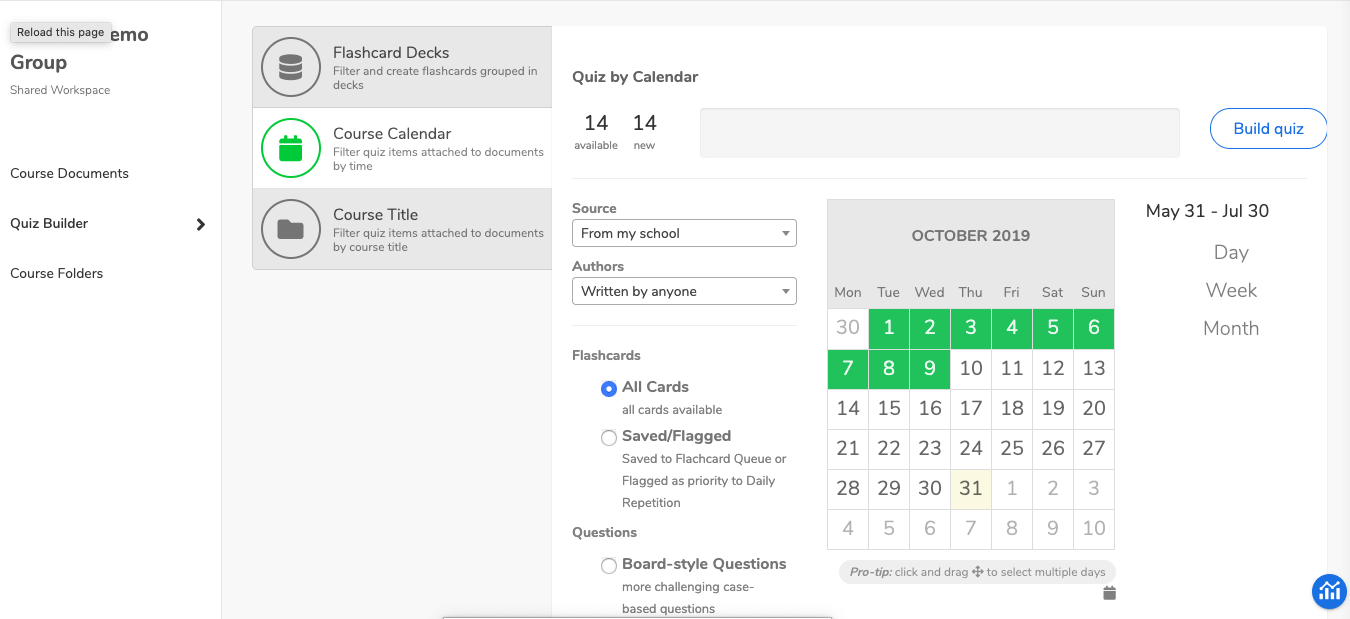The width and height of the screenshot is (1350, 619).
Task: Open the Source dropdown menu
Action: (x=684, y=233)
